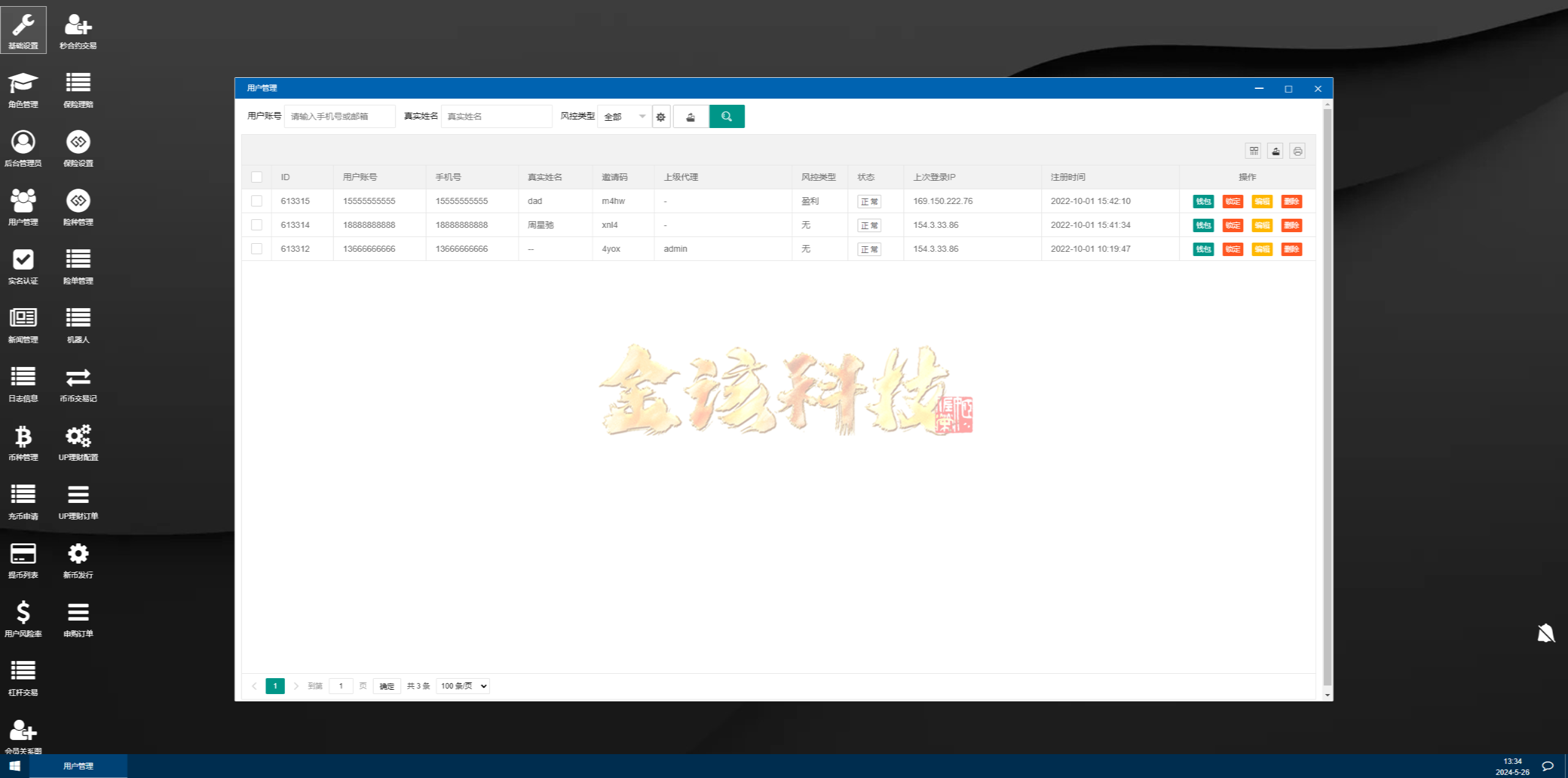Screen dimensions: 1568x778
Task: Click 钱包 button for user 613312
Action: click(x=1204, y=249)
